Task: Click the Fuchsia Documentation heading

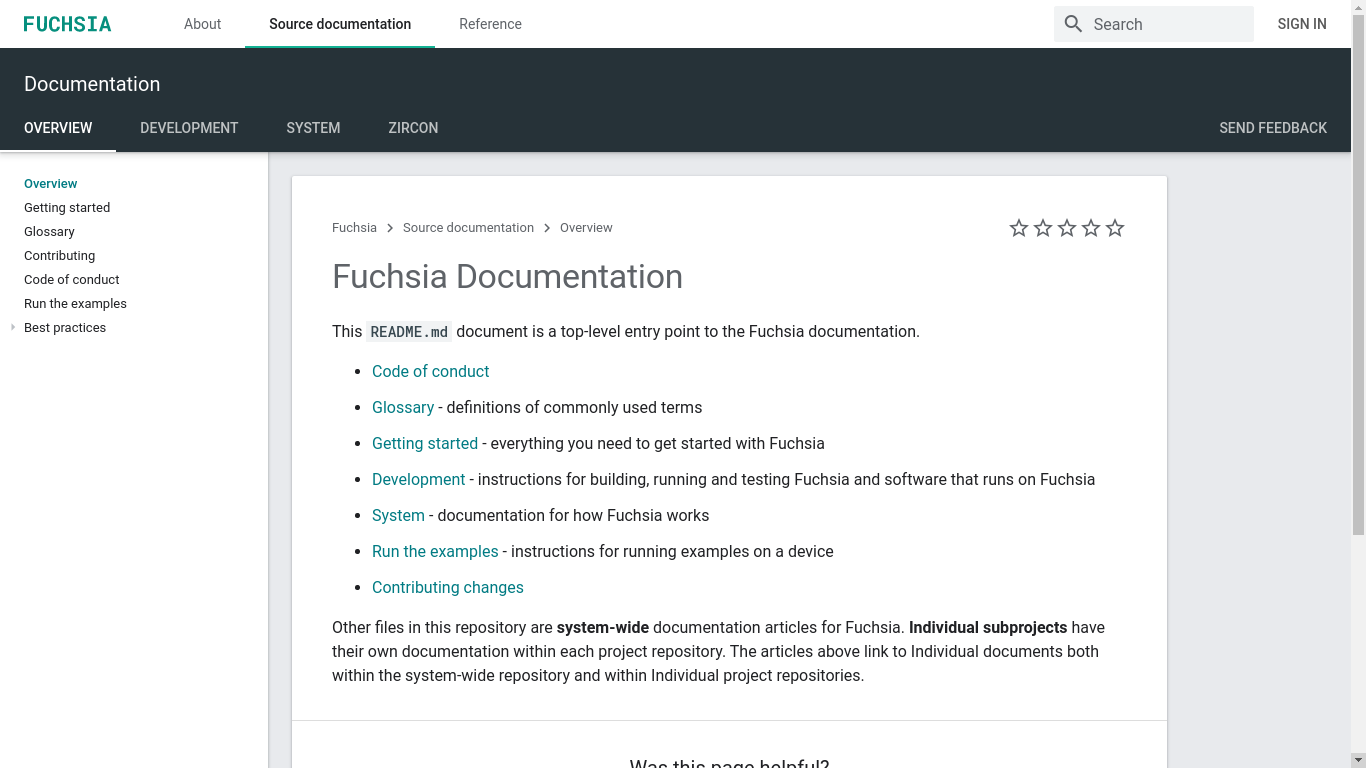Action: pos(507,276)
